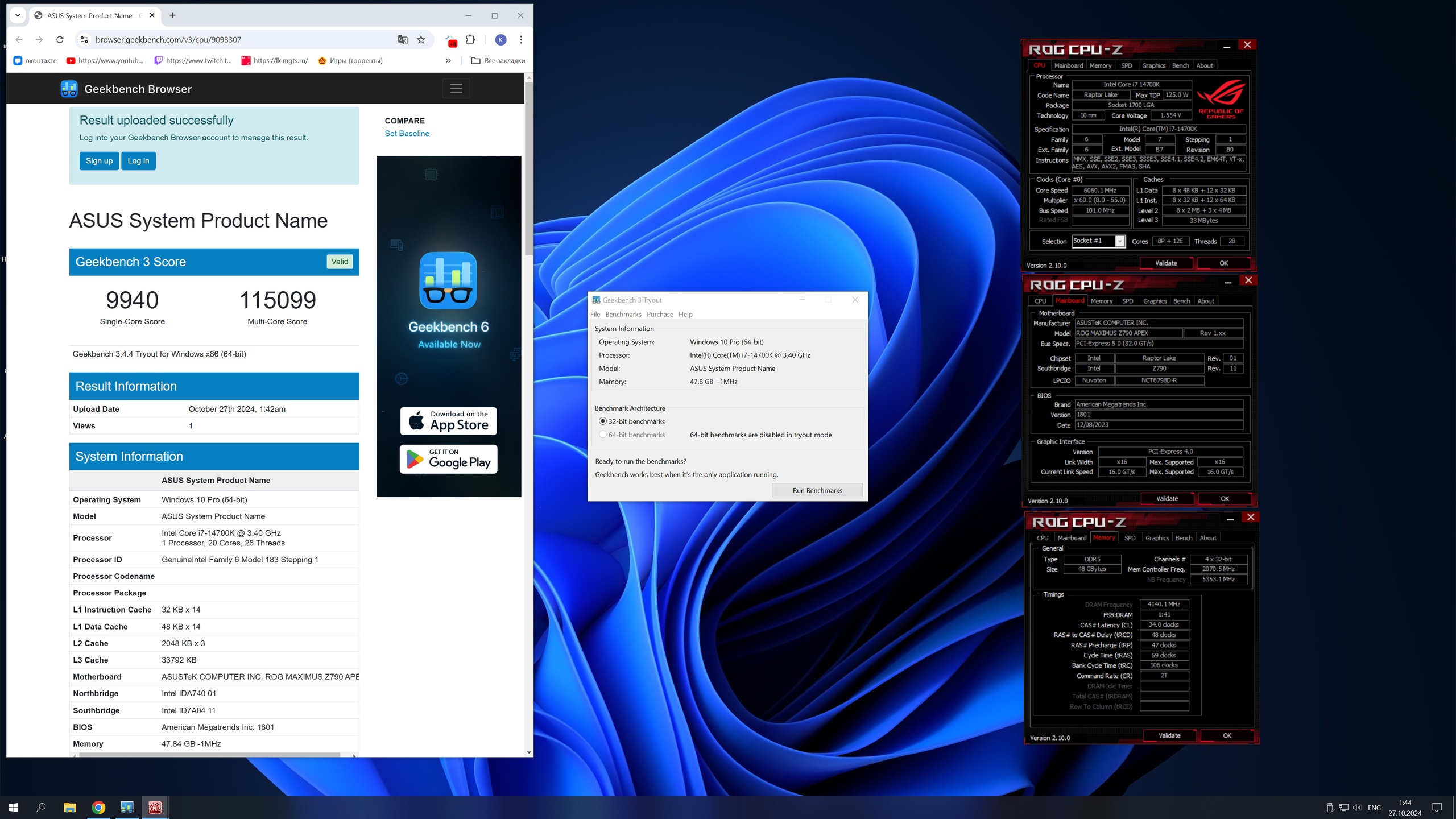This screenshot has height=819, width=1456.
Task: Open the Windows Start menu
Action: (x=14, y=807)
